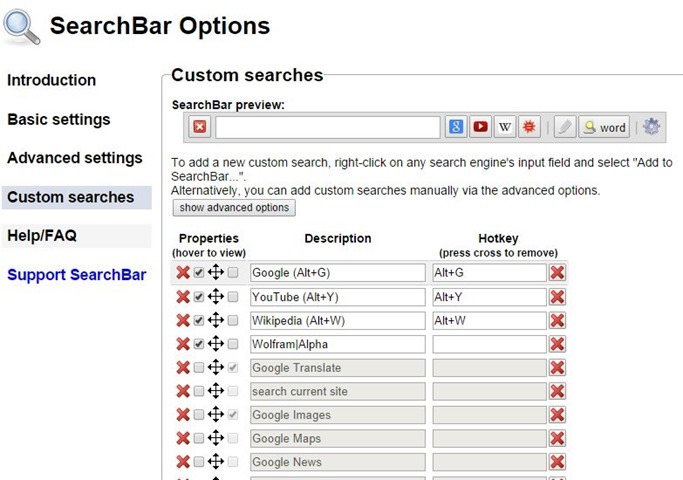Expand show advanced options
This screenshot has width=683, height=480.
pyautogui.click(x=234, y=208)
